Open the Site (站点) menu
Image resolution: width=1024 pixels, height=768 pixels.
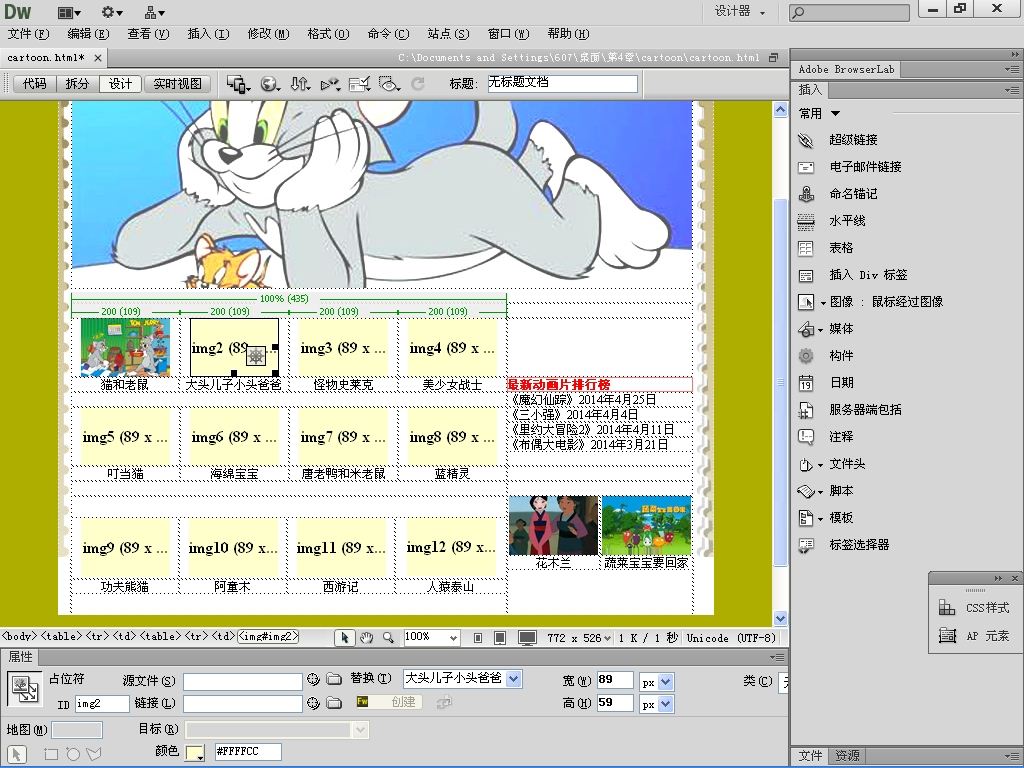(x=448, y=34)
